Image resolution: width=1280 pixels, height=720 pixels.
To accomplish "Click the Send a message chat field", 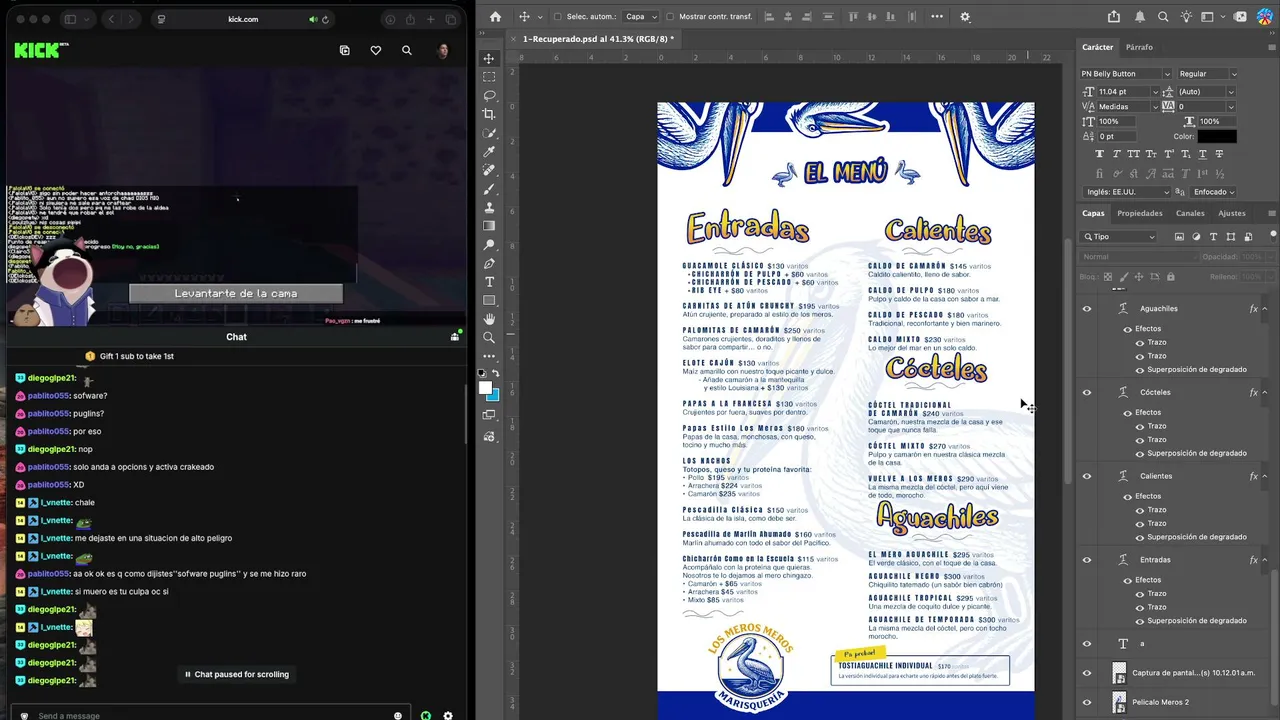I will (212, 715).
